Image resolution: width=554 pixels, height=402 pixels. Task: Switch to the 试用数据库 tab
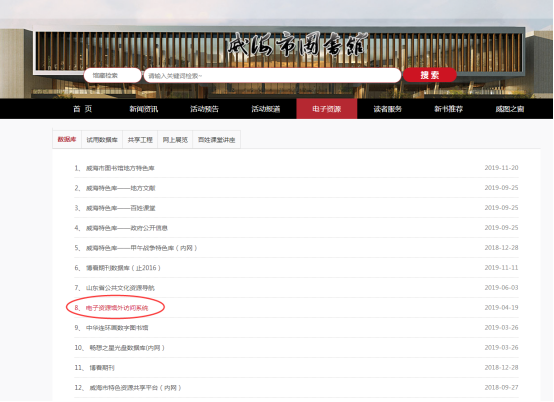pos(102,140)
